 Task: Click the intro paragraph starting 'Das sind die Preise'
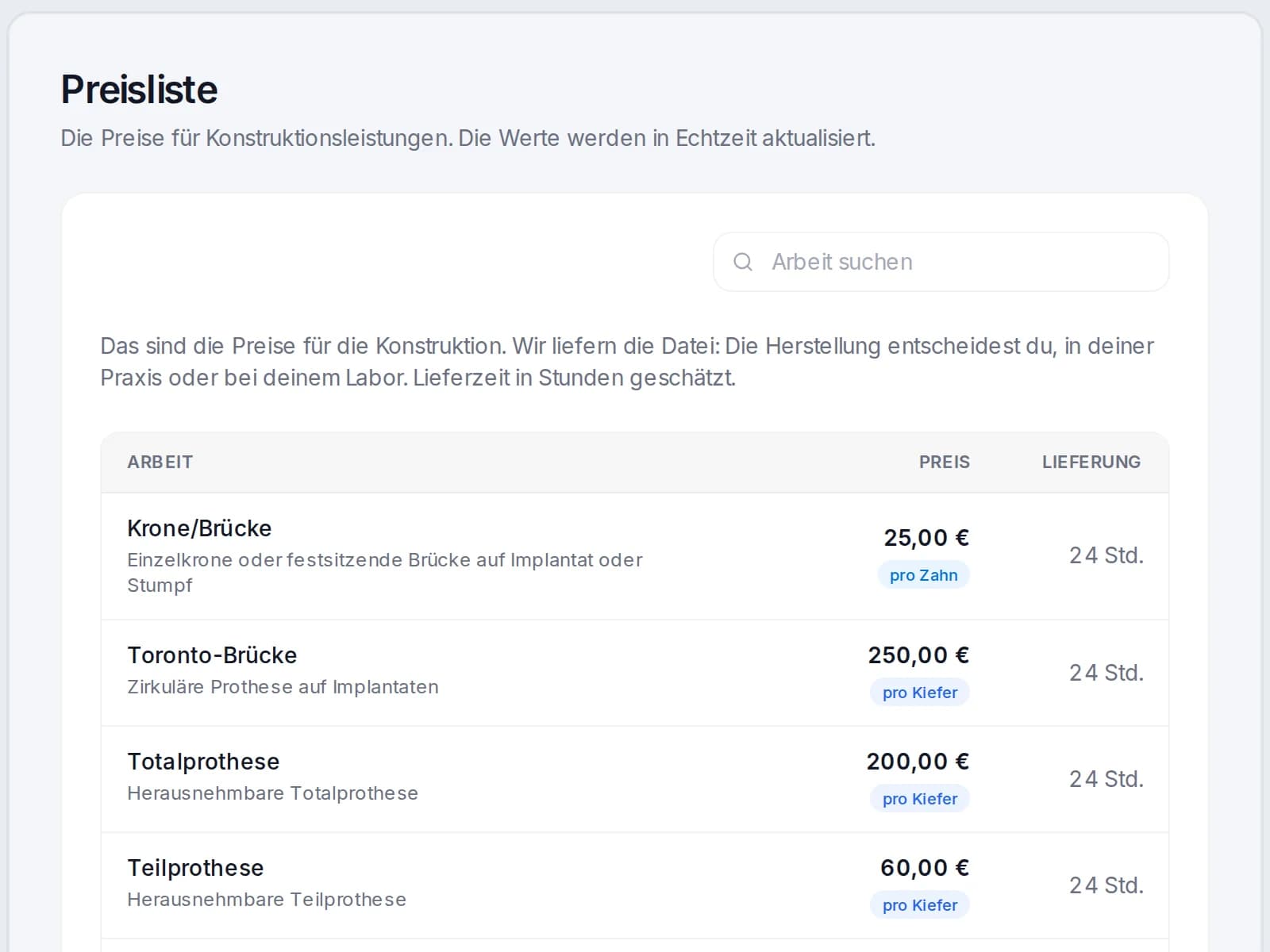coord(627,362)
